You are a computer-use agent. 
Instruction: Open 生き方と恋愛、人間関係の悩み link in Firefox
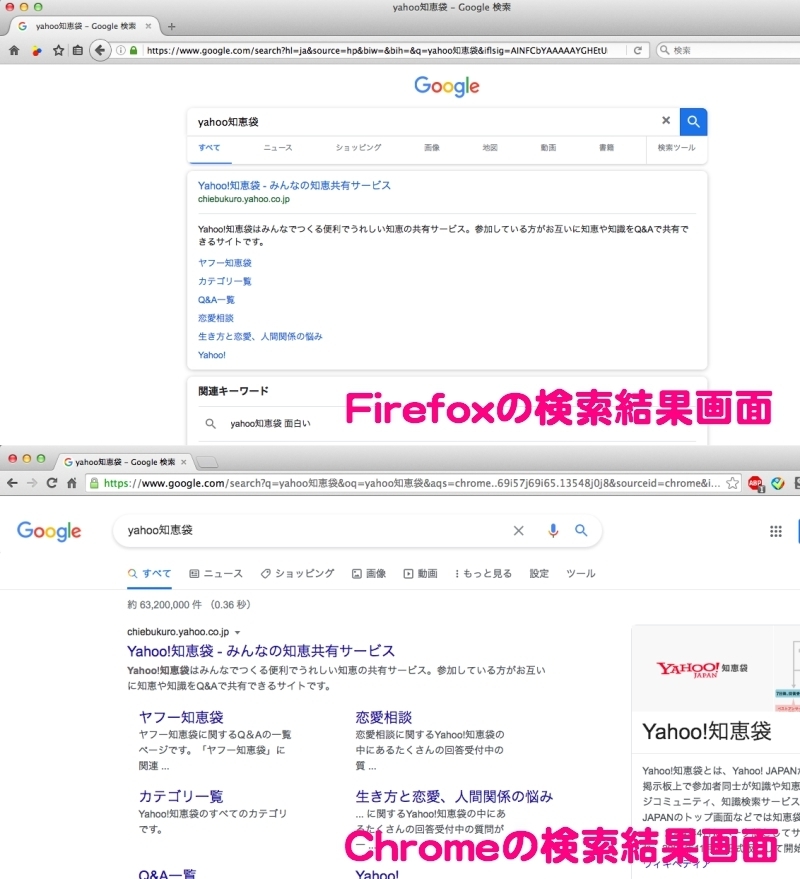(260, 336)
